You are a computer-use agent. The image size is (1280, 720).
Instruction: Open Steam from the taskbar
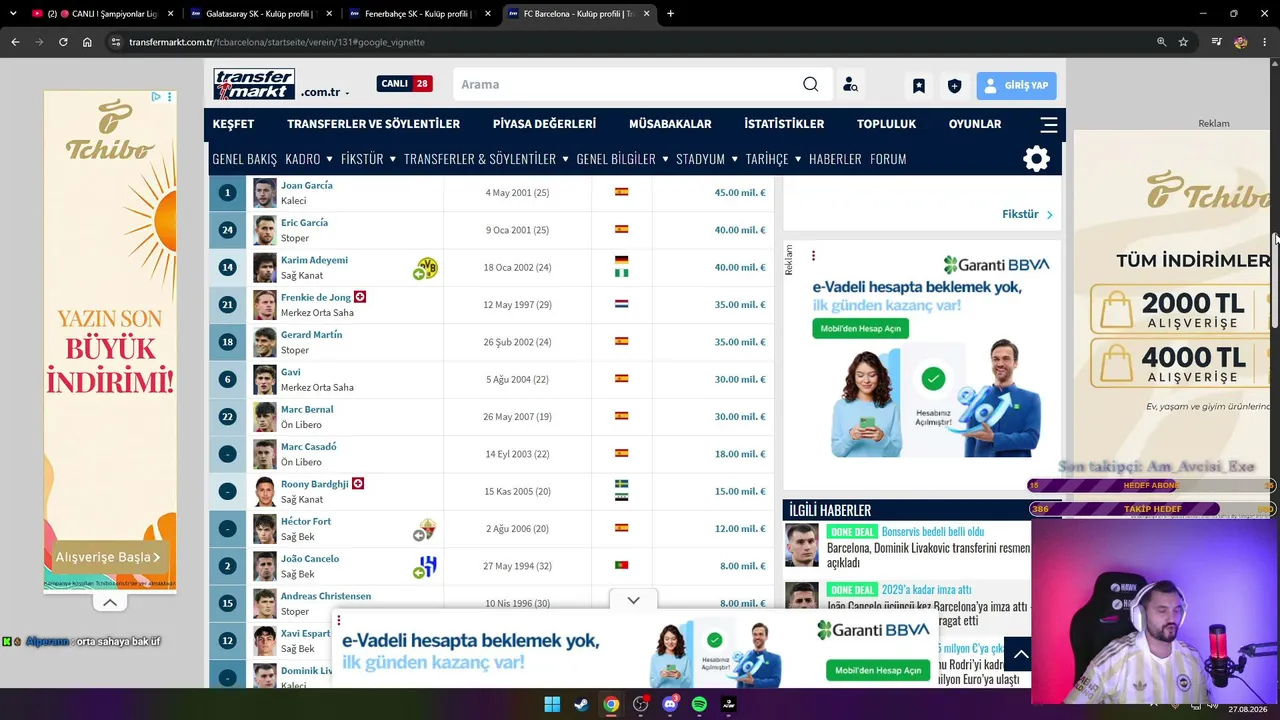[581, 704]
